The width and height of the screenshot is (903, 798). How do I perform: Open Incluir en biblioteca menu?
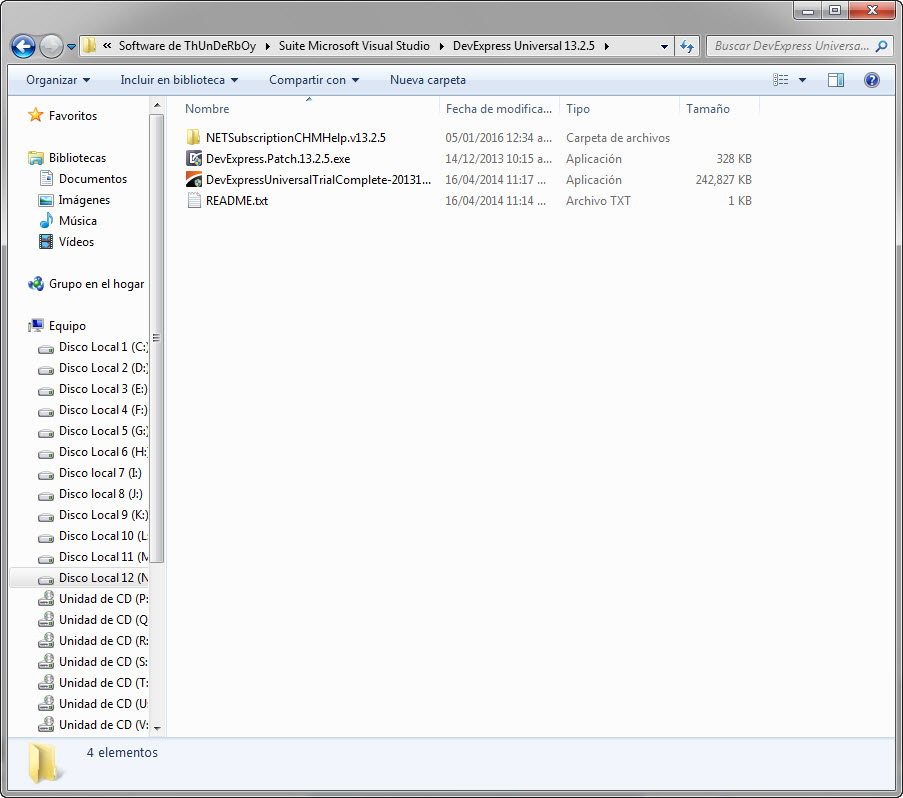click(x=179, y=80)
